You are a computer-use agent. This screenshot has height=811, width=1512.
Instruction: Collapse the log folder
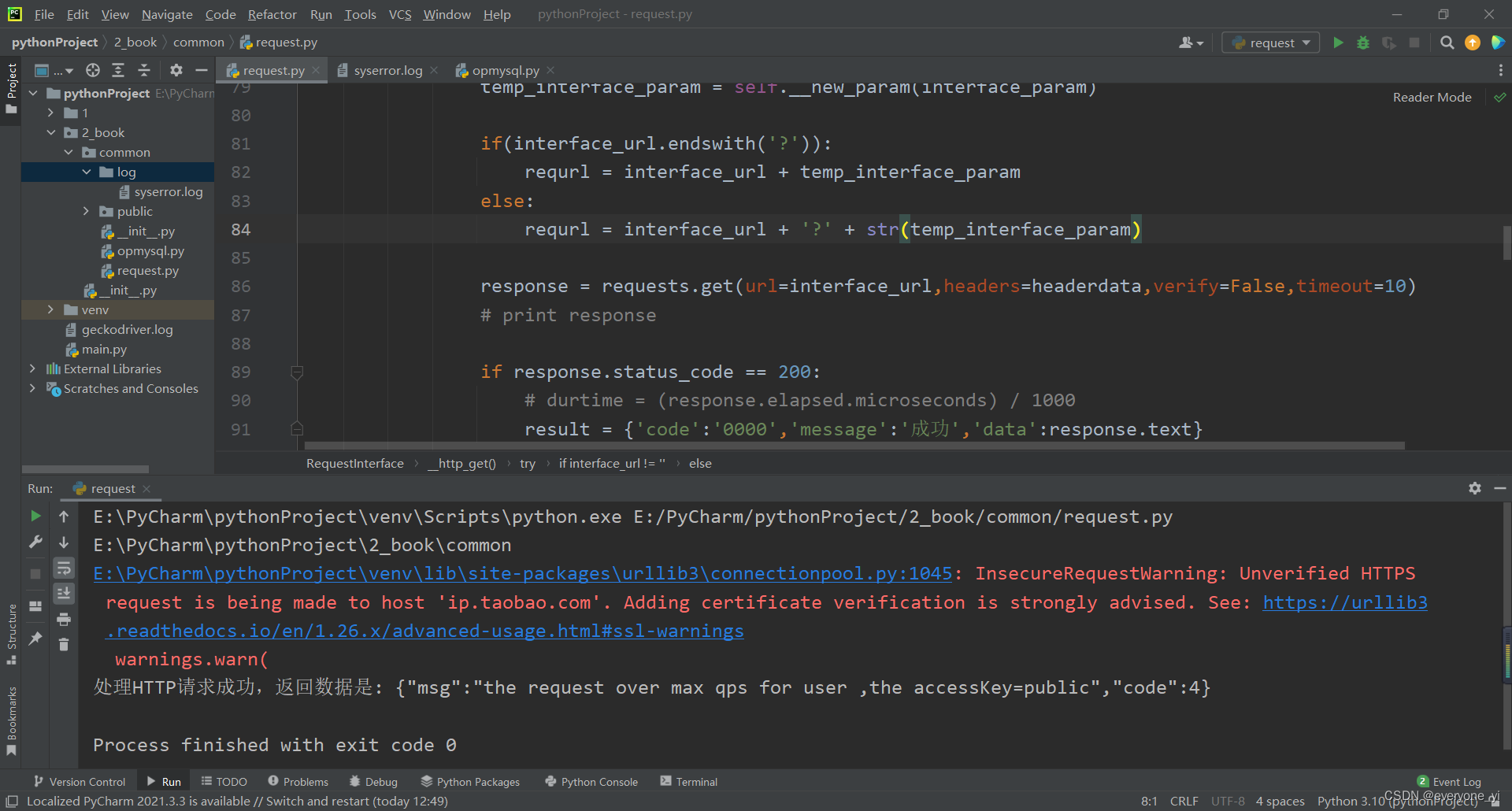[87, 172]
